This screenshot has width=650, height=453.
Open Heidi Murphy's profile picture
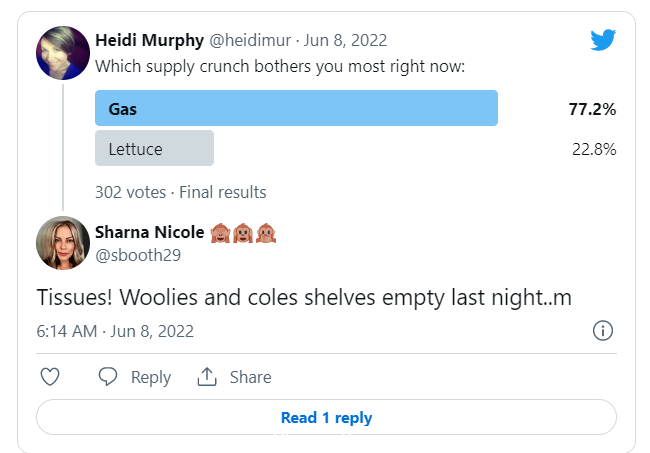point(63,53)
